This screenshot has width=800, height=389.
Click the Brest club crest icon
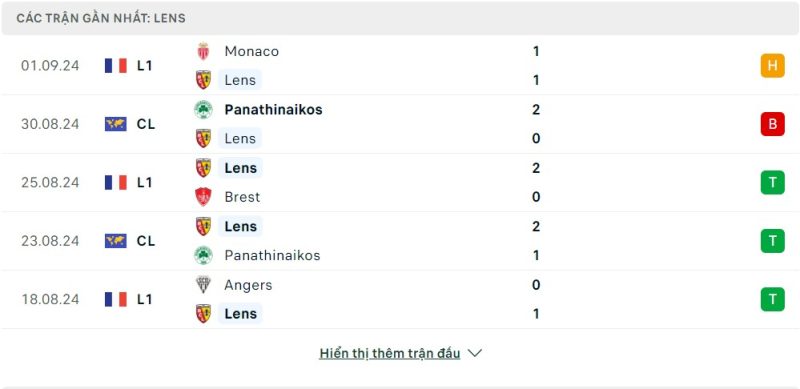point(203,197)
